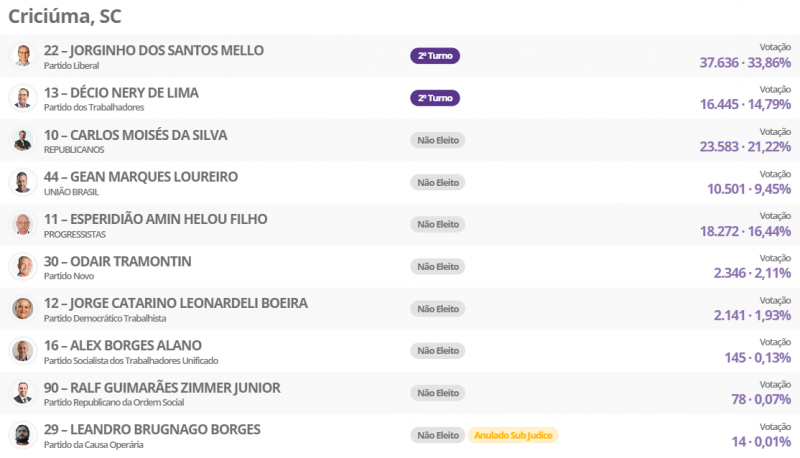Click the 2º Turno badge for Jorginho
This screenshot has height=458, width=800.
click(x=435, y=56)
